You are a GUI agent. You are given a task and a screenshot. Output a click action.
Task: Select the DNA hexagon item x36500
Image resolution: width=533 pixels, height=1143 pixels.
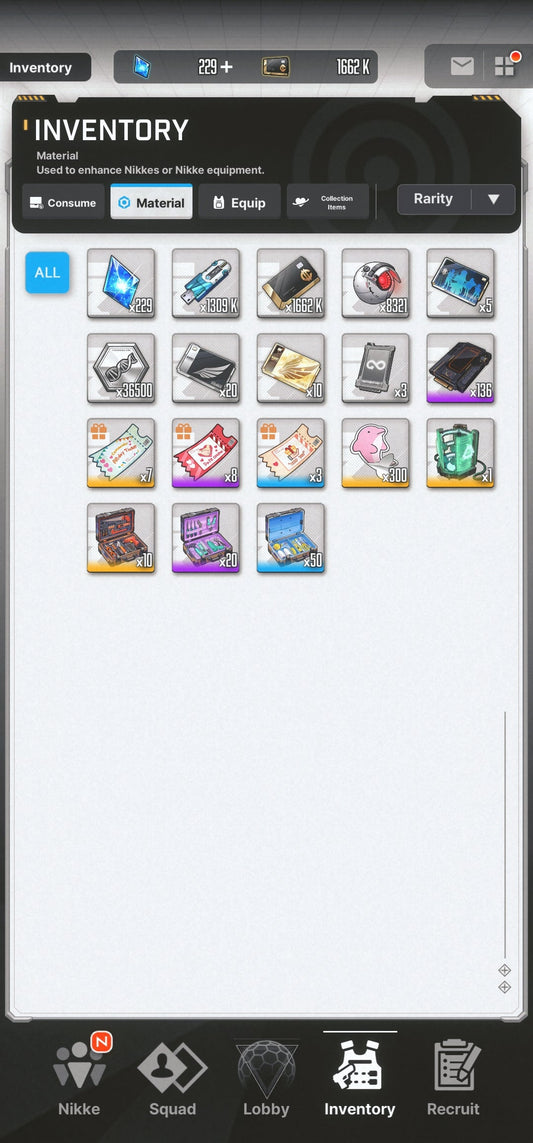(121, 368)
